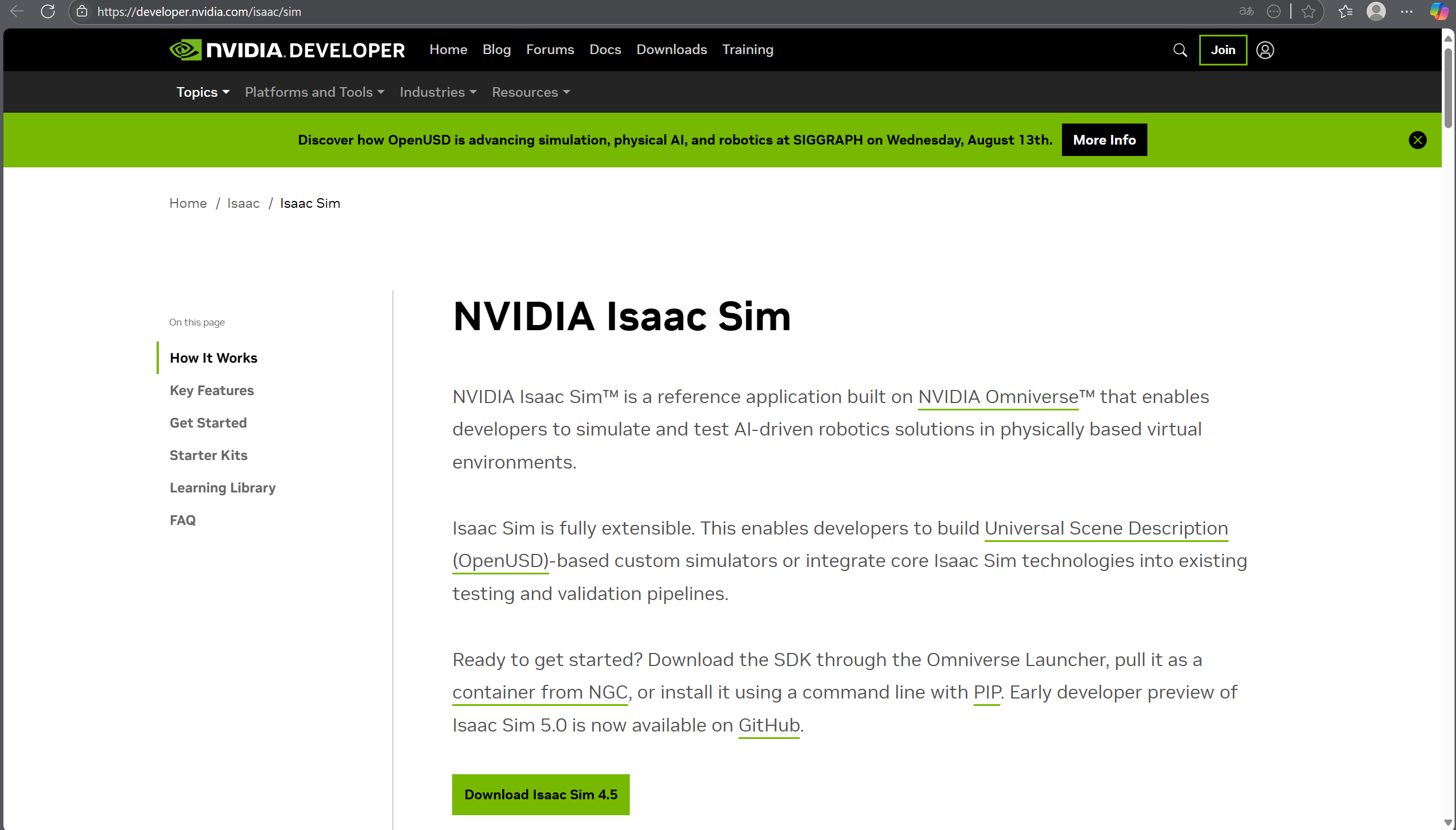The width and height of the screenshot is (1456, 830).
Task: Add page to favorites star icon
Action: [x=1309, y=11]
